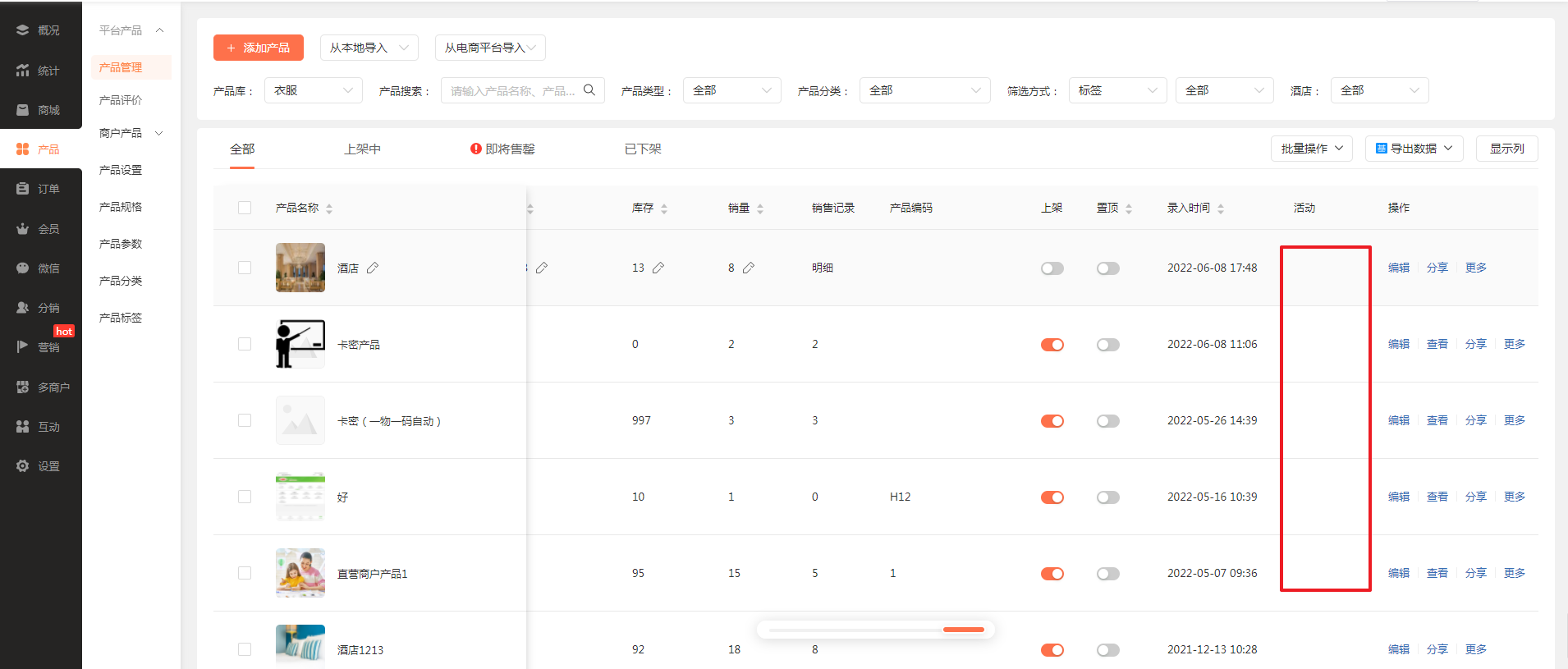Image resolution: width=1568 pixels, height=669 pixels.
Task: Switch to the 全部 tab
Action: click(242, 149)
